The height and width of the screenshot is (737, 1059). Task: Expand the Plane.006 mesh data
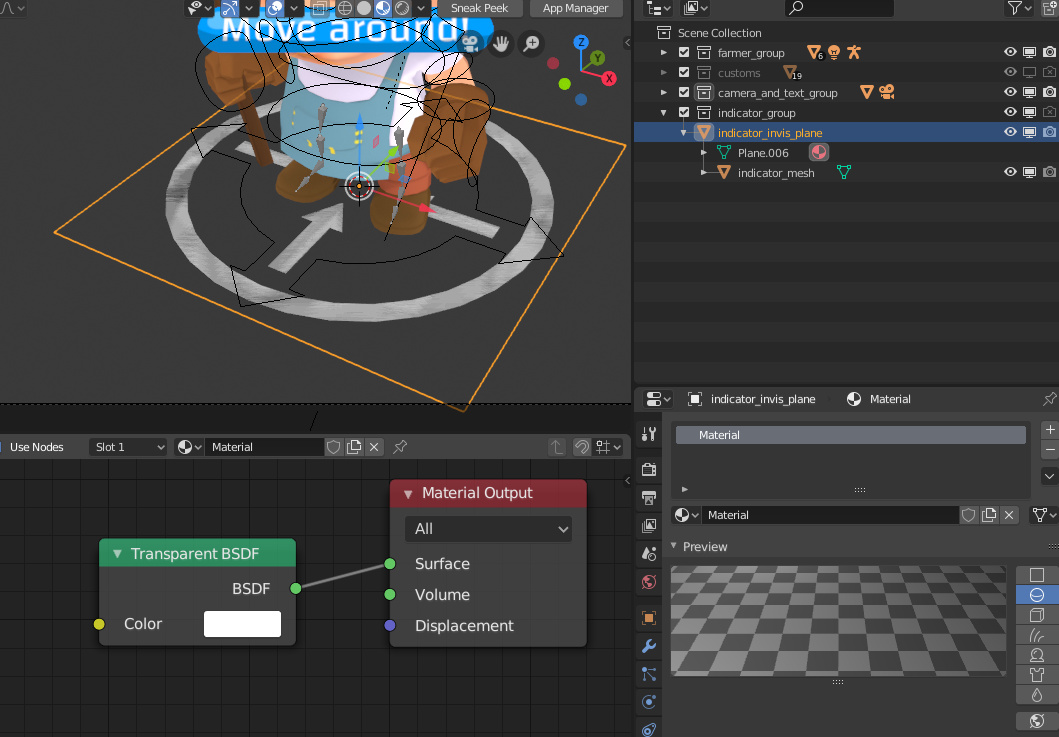tap(704, 153)
